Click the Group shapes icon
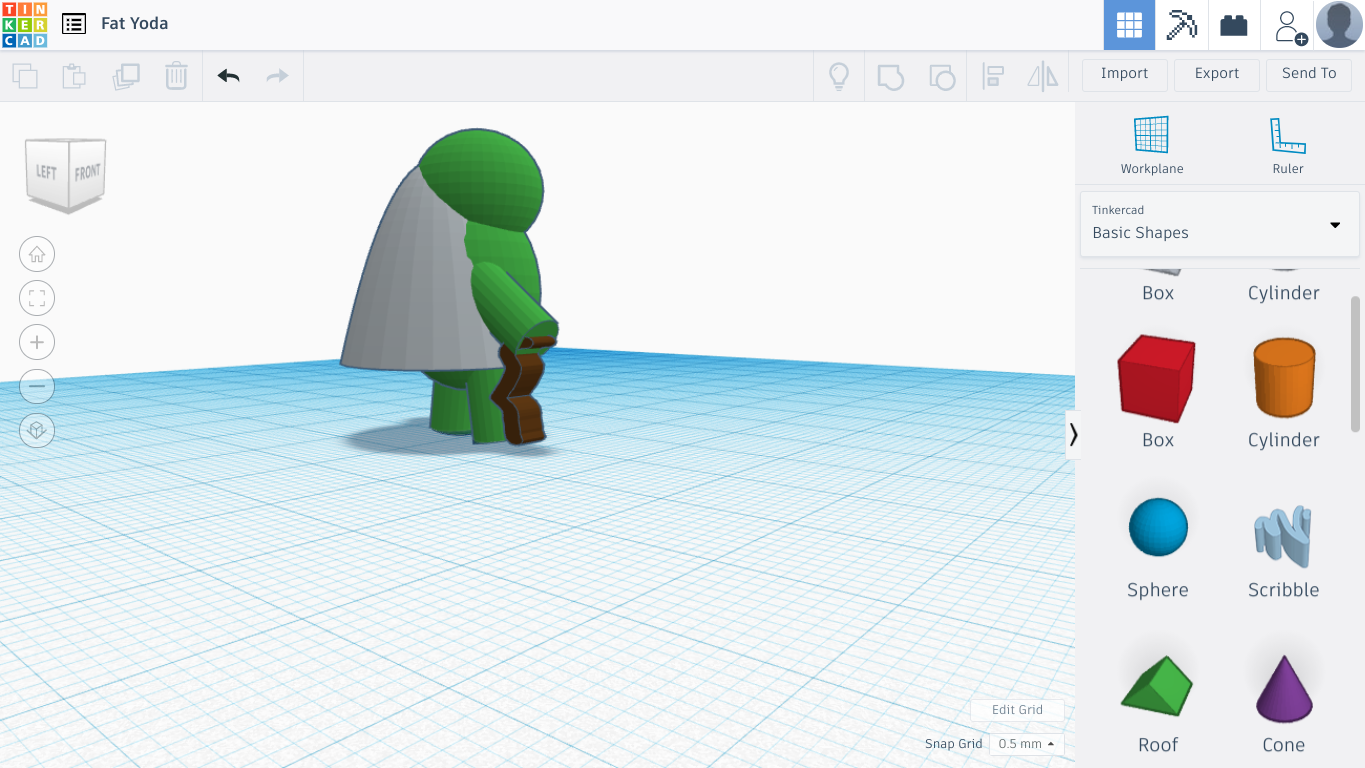Viewport: 1365px width, 768px height. 890,76
